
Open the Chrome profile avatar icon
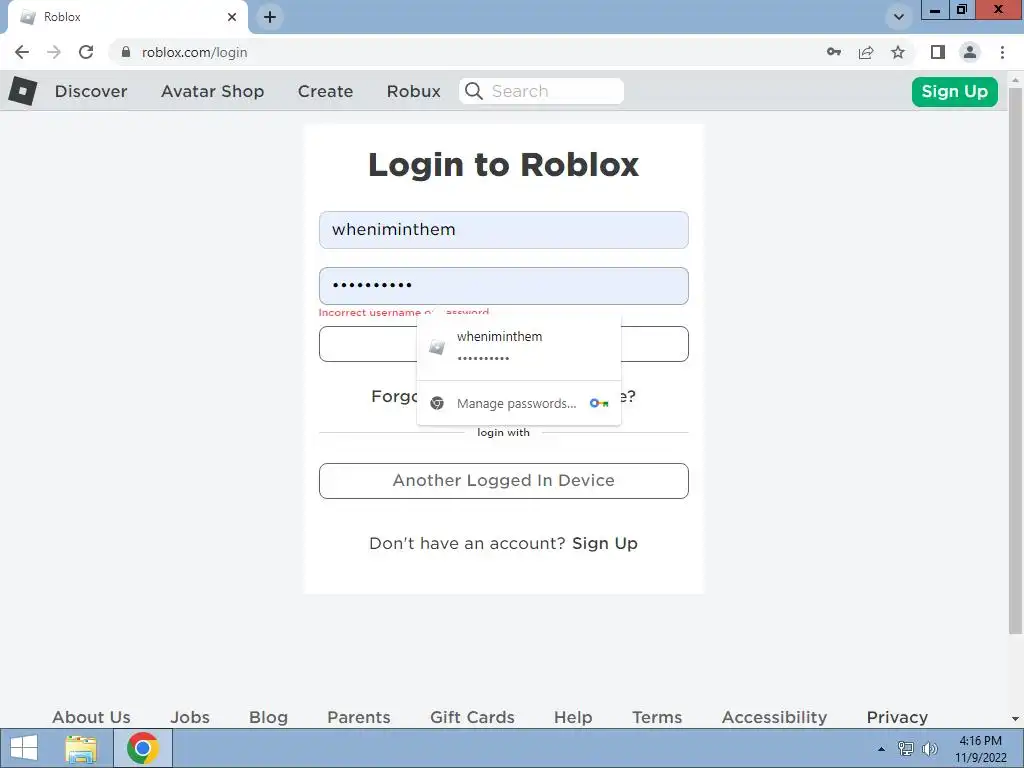970,52
